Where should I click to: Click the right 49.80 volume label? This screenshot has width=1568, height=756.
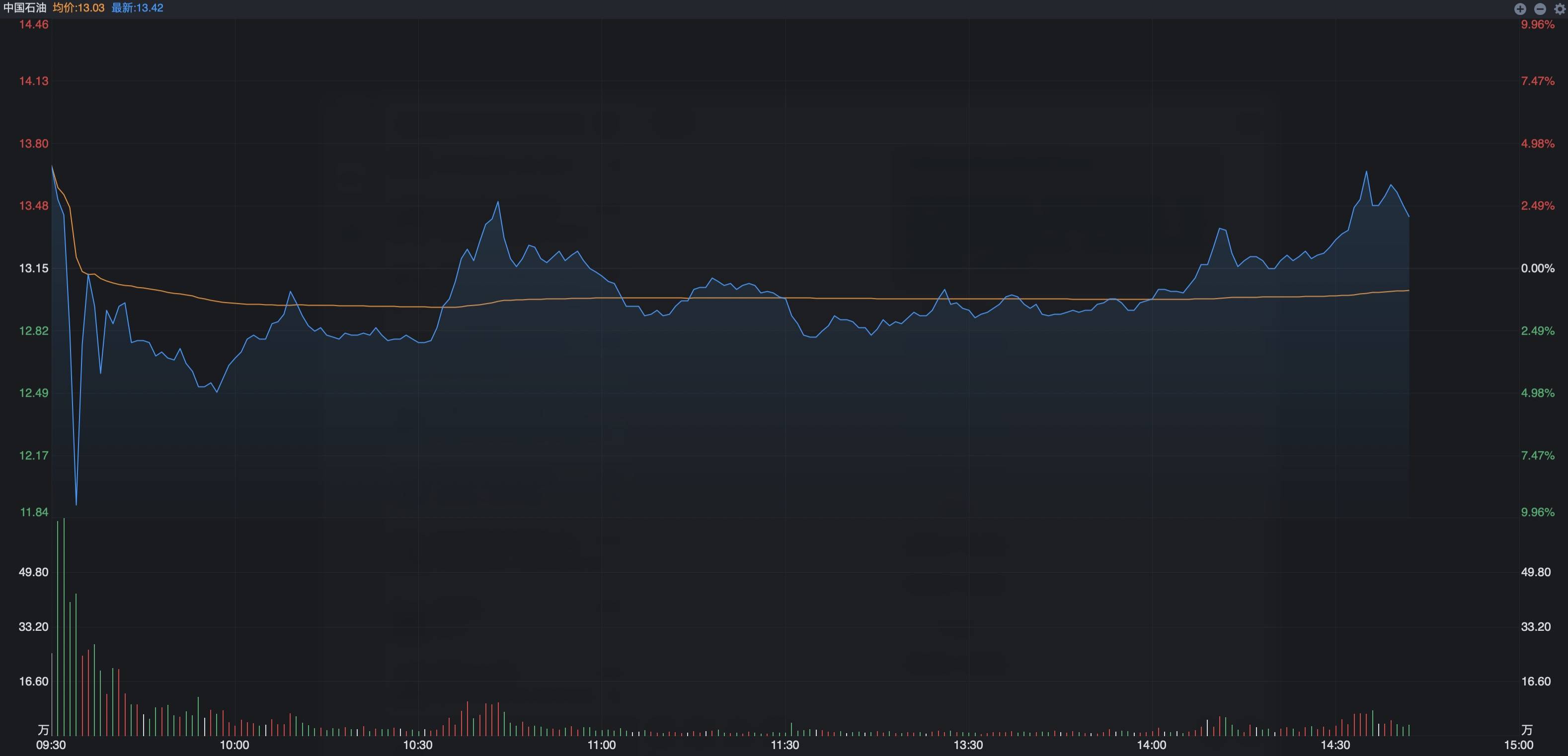pos(1536,572)
